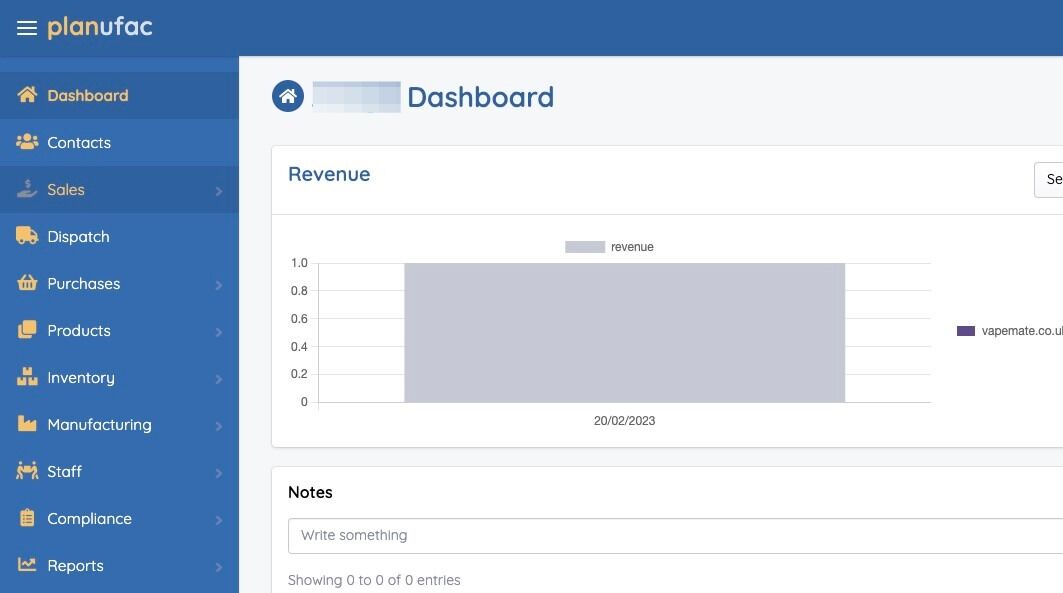Open the Dispatch menu item
Screen dimensions: 1063x593
click(x=119, y=237)
